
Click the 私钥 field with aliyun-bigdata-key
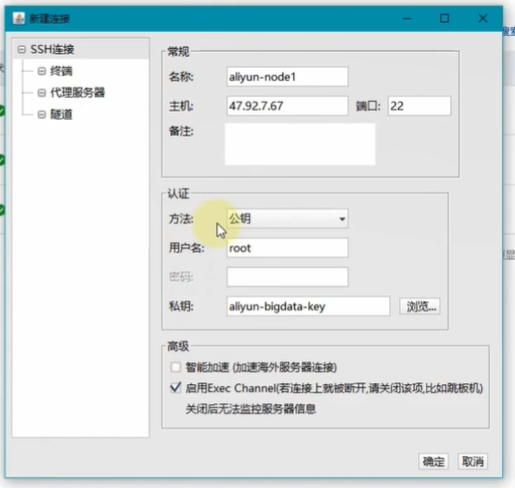[x=308, y=306]
